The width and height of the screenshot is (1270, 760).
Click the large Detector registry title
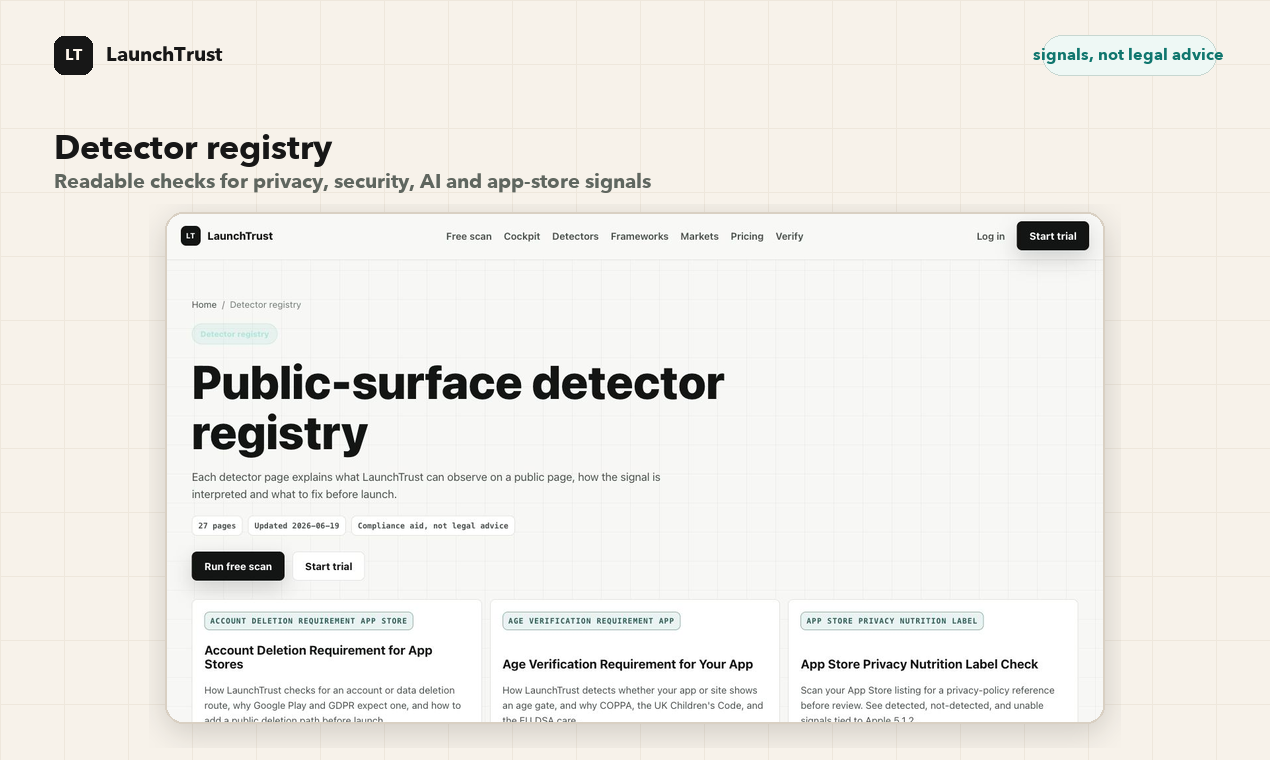[193, 148]
